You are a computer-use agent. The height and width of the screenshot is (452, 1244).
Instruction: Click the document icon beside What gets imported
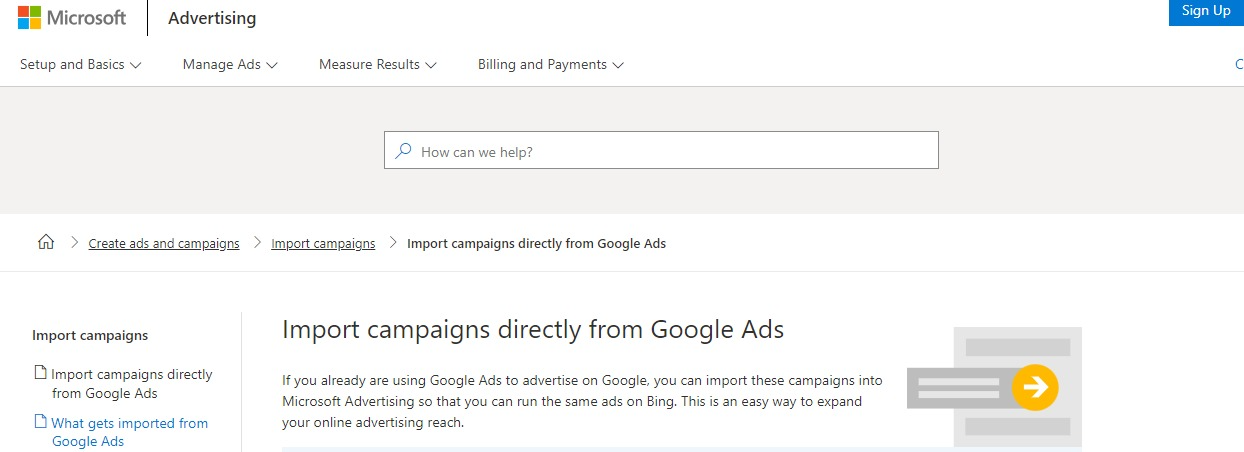(41, 422)
